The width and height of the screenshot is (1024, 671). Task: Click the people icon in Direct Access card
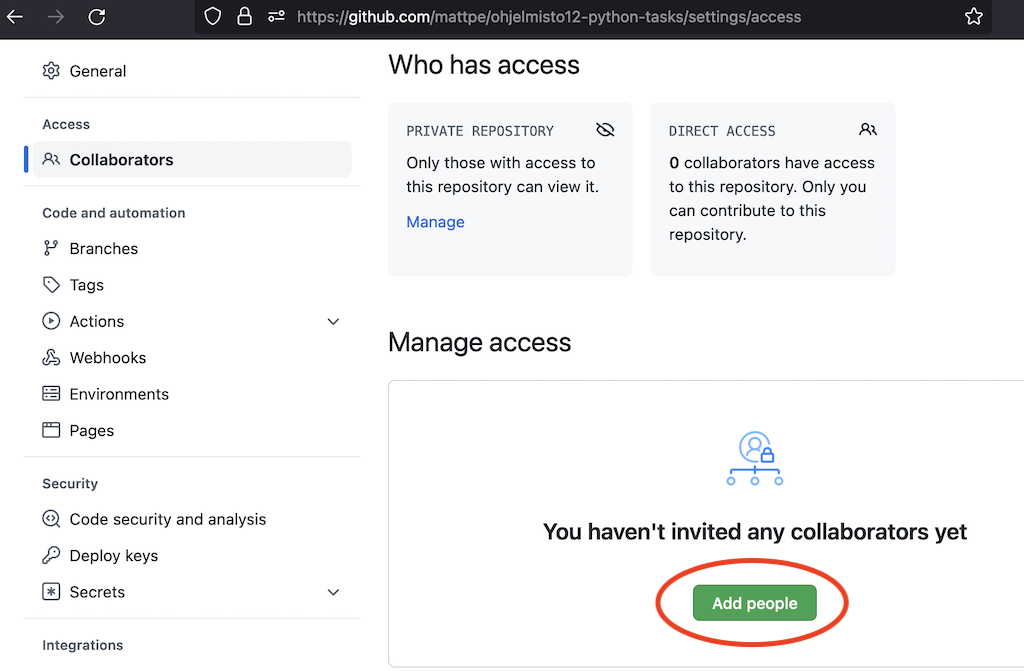click(x=867, y=130)
